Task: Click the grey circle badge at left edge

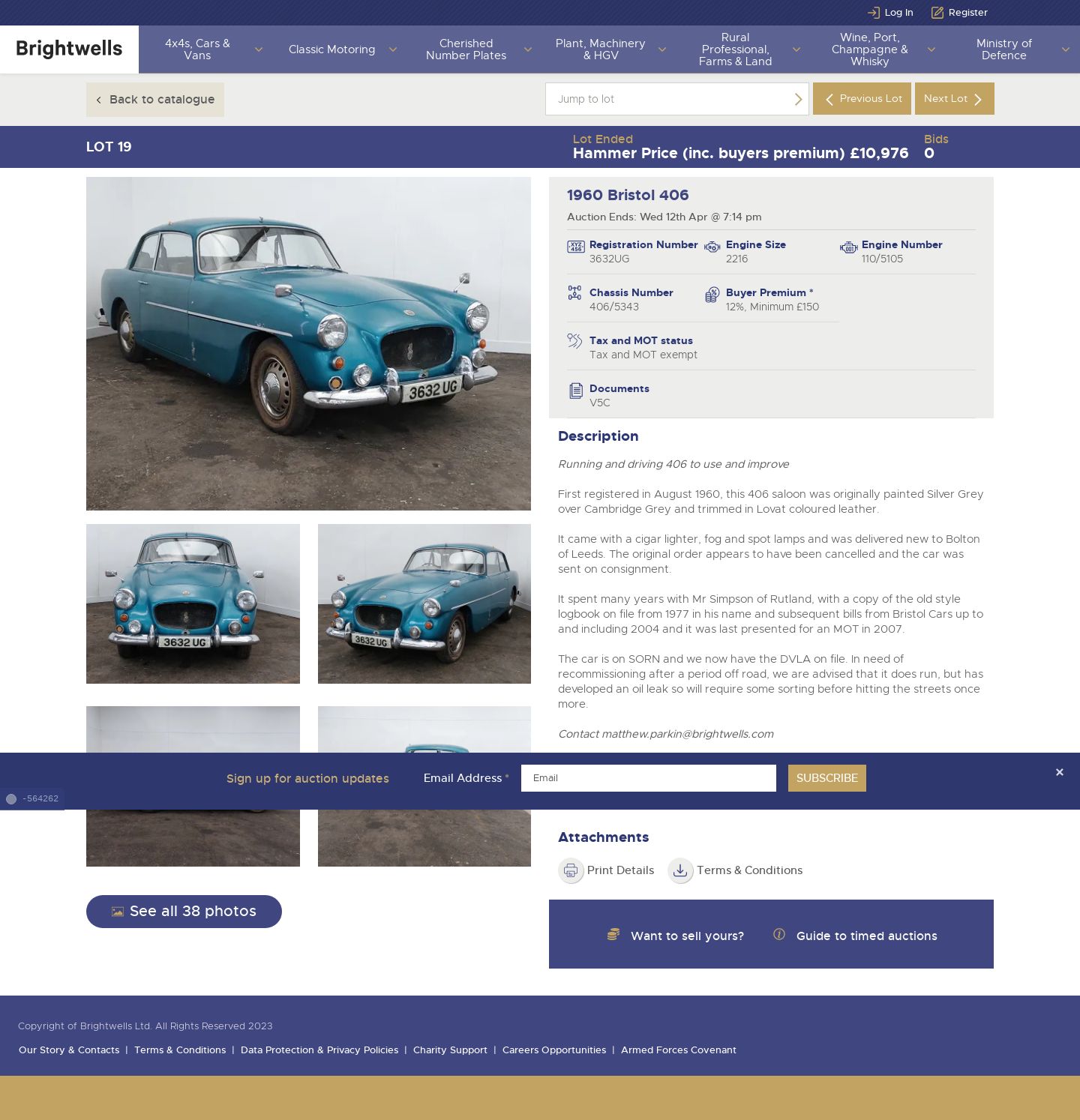Action: pos(11,799)
